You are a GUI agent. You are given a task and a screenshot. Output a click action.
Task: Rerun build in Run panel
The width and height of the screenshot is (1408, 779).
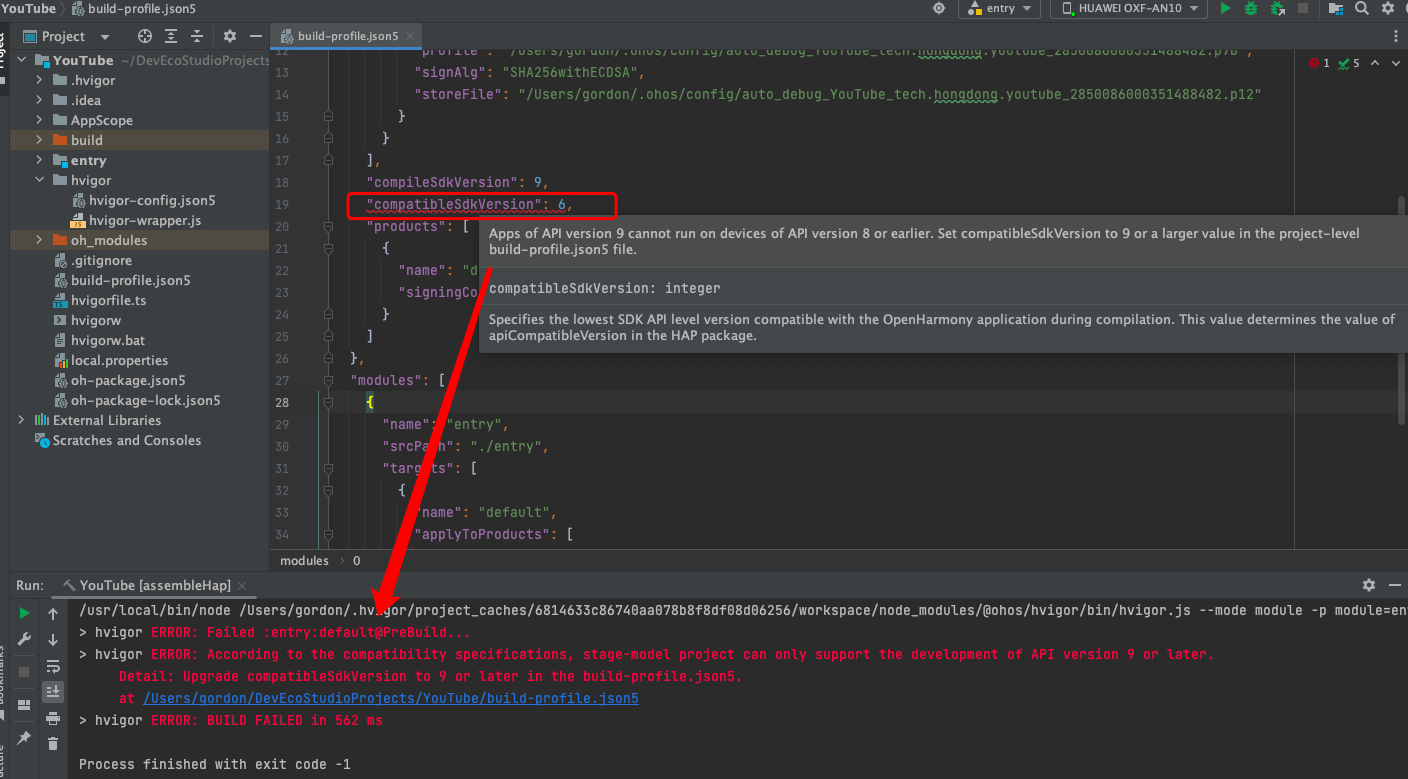pos(24,613)
